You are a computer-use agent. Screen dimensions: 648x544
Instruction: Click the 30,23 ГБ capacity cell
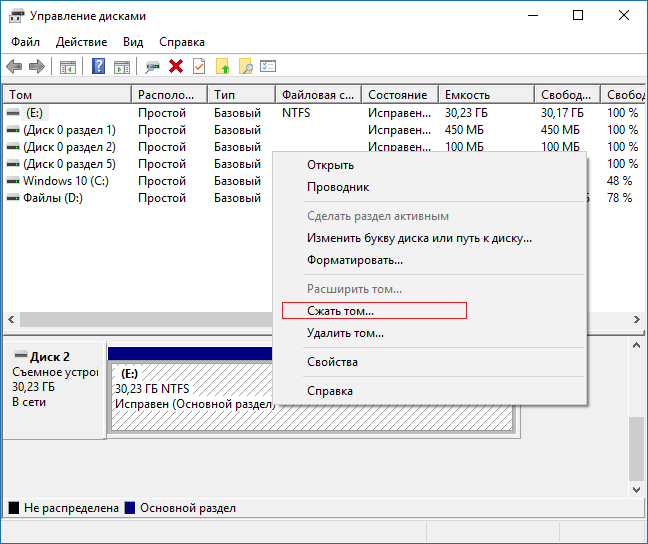[466, 113]
